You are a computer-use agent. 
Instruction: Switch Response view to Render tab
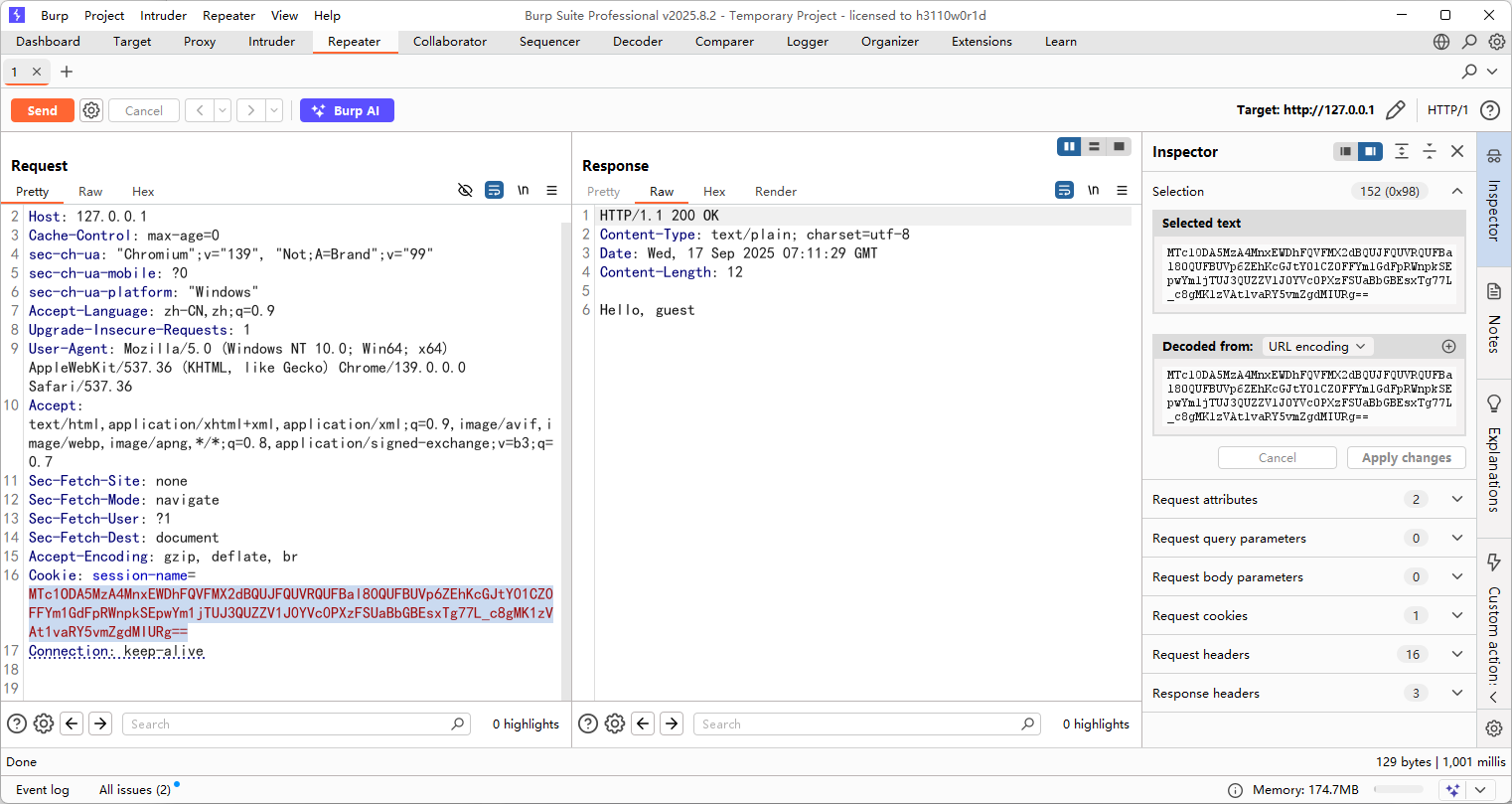point(775,192)
